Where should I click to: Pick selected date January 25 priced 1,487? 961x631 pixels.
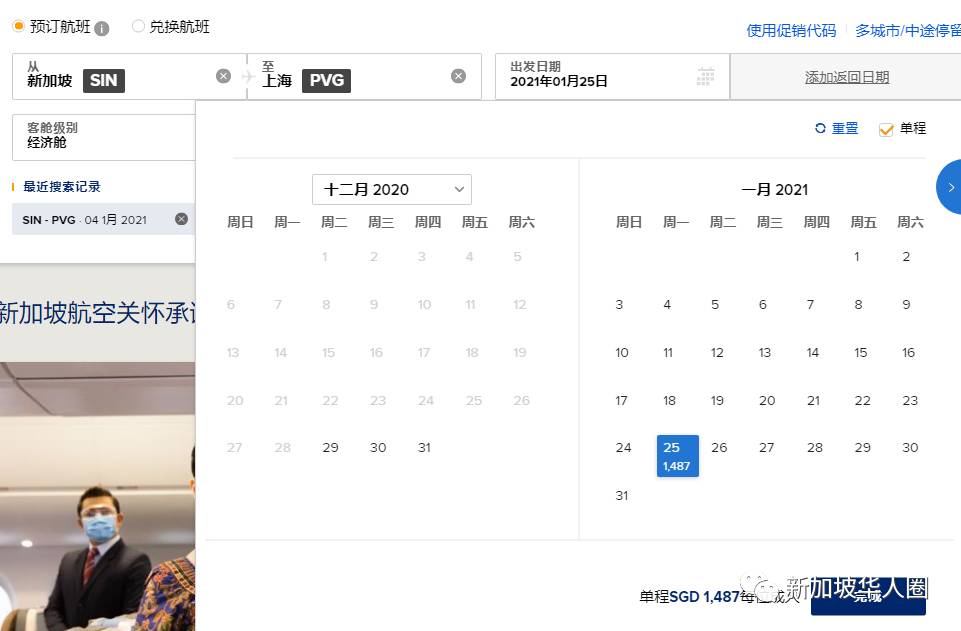coord(677,455)
